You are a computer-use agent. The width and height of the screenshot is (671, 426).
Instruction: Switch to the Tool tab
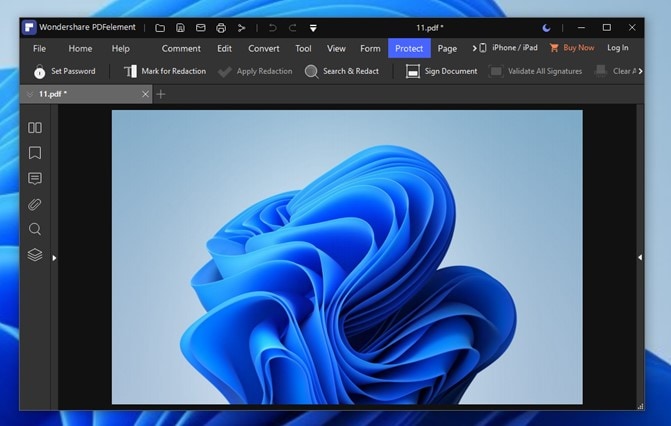[303, 48]
